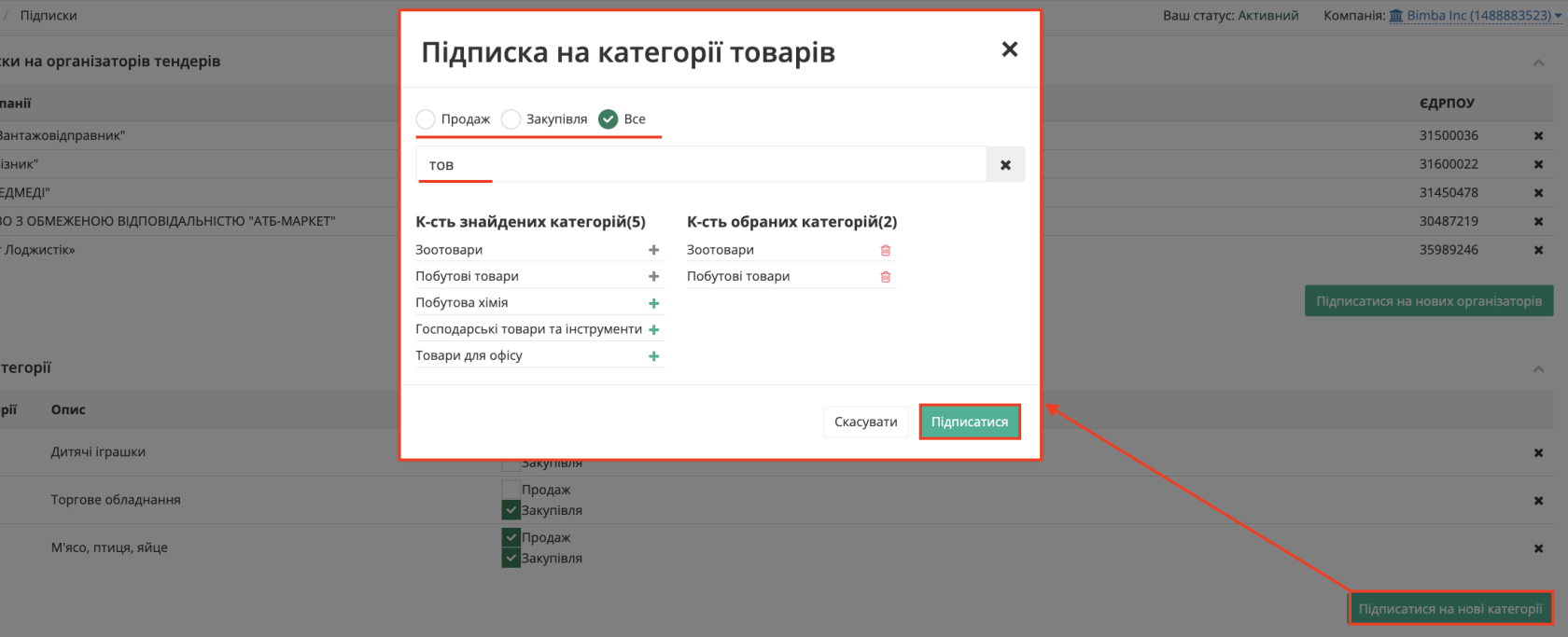Screen dimensions: 1568x637
Task: Close the subscription dialog with X
Action: coord(1009,49)
